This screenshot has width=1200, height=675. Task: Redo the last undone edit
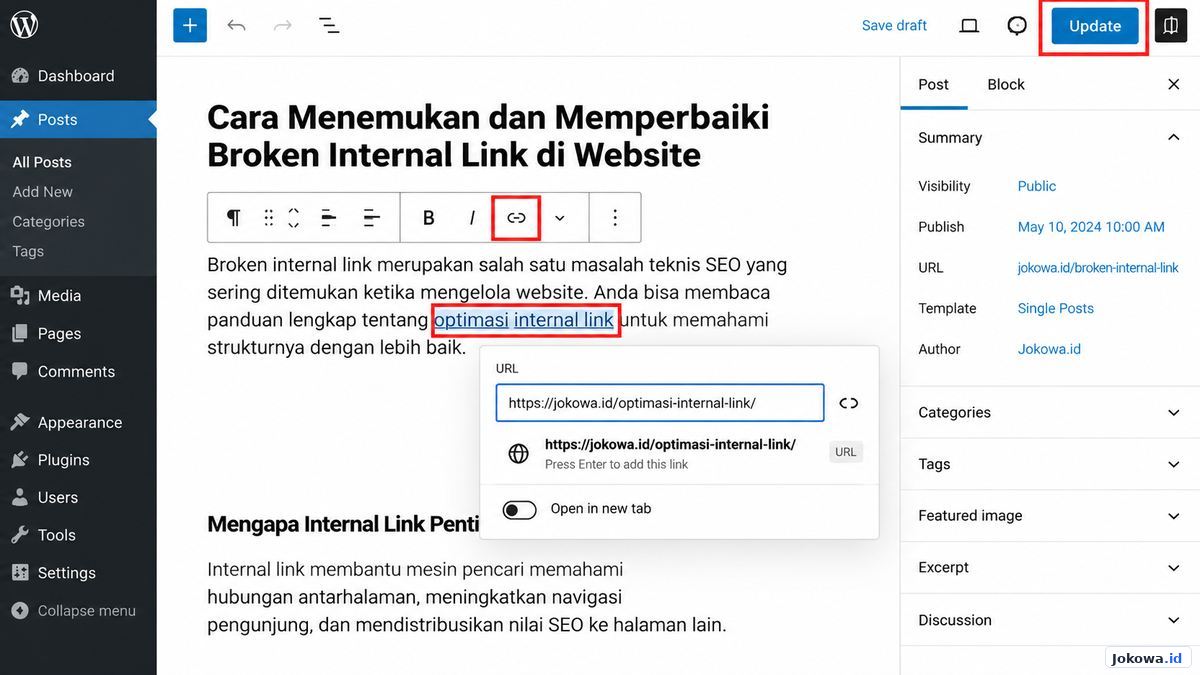click(x=283, y=25)
